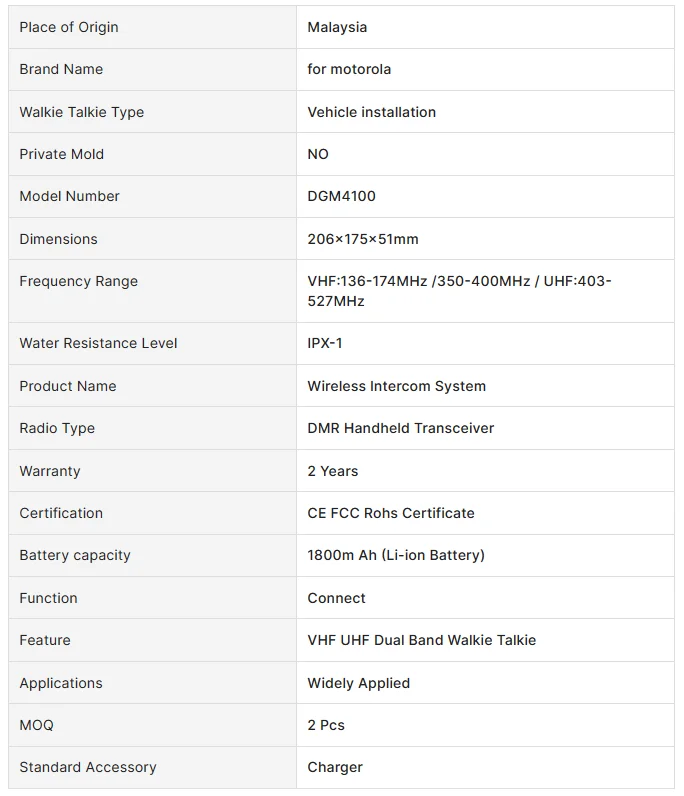Click the 2 Years warranty value
The height and width of the screenshot is (796, 684).
tap(332, 471)
